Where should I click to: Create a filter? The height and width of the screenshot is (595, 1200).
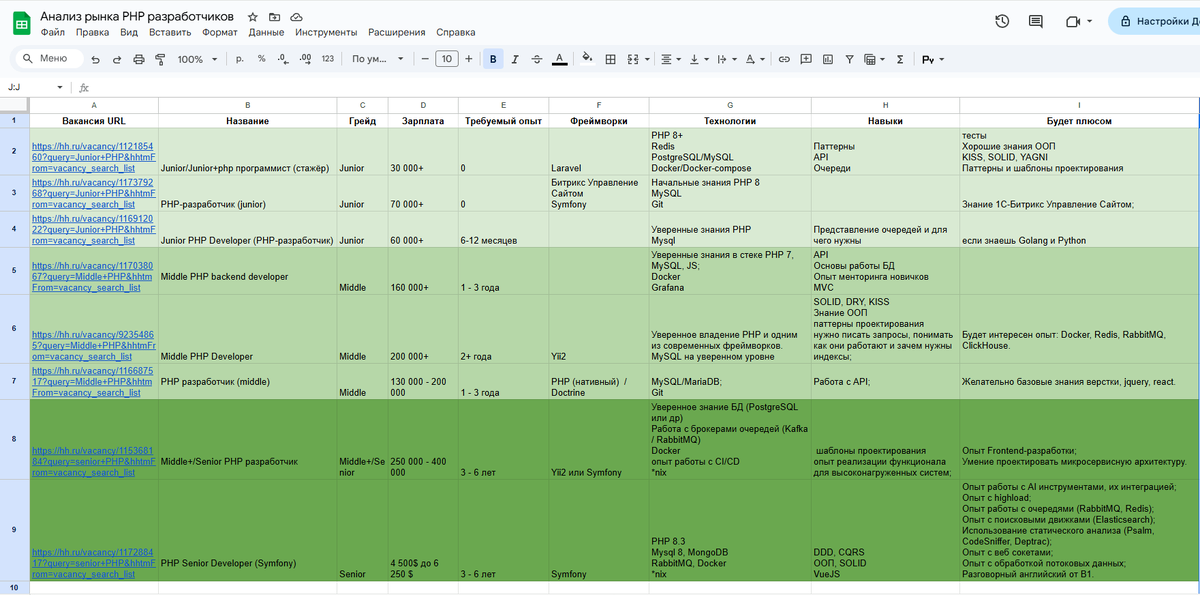pyautogui.click(x=850, y=59)
